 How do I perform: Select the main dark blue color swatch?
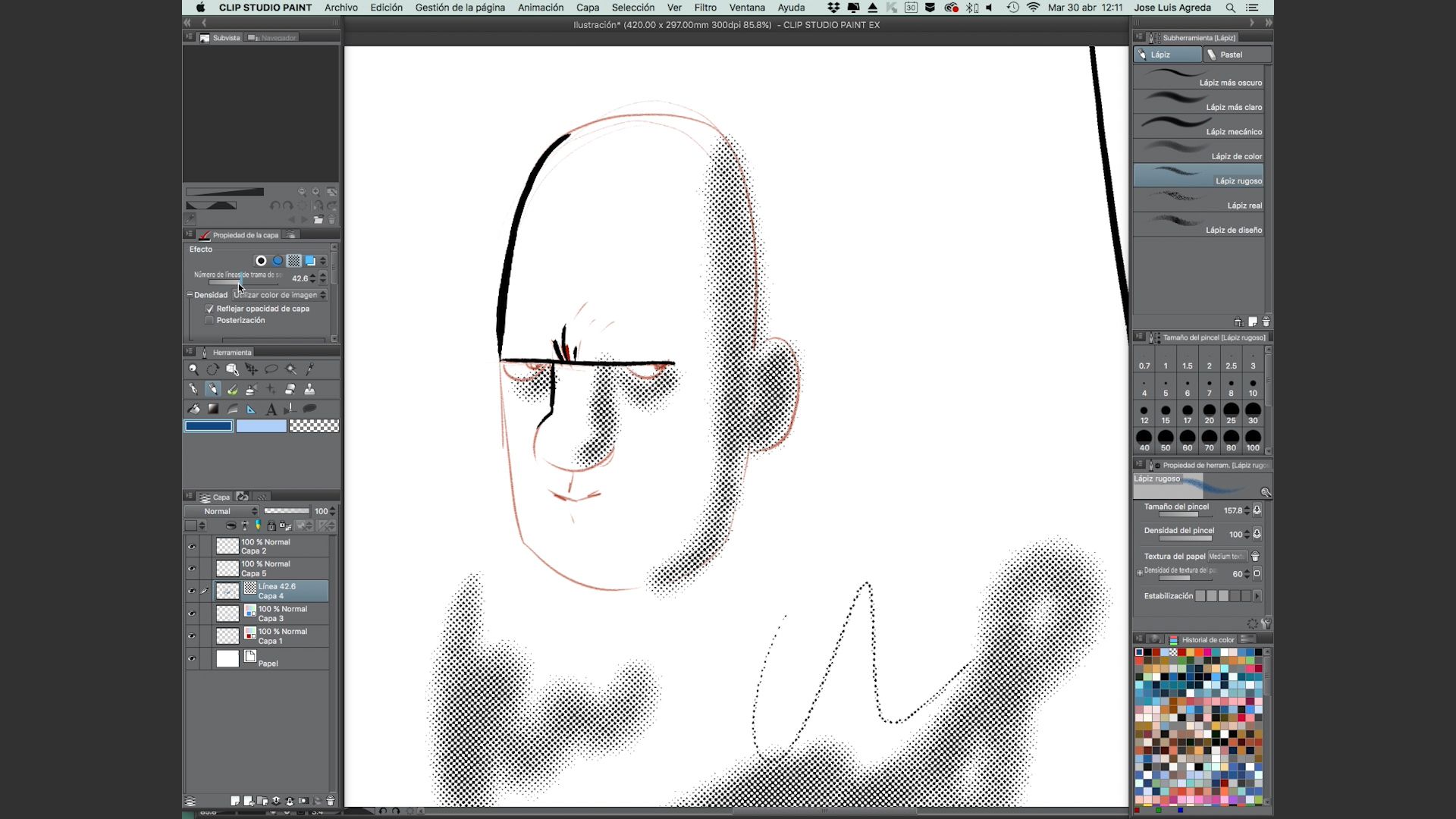click(209, 426)
